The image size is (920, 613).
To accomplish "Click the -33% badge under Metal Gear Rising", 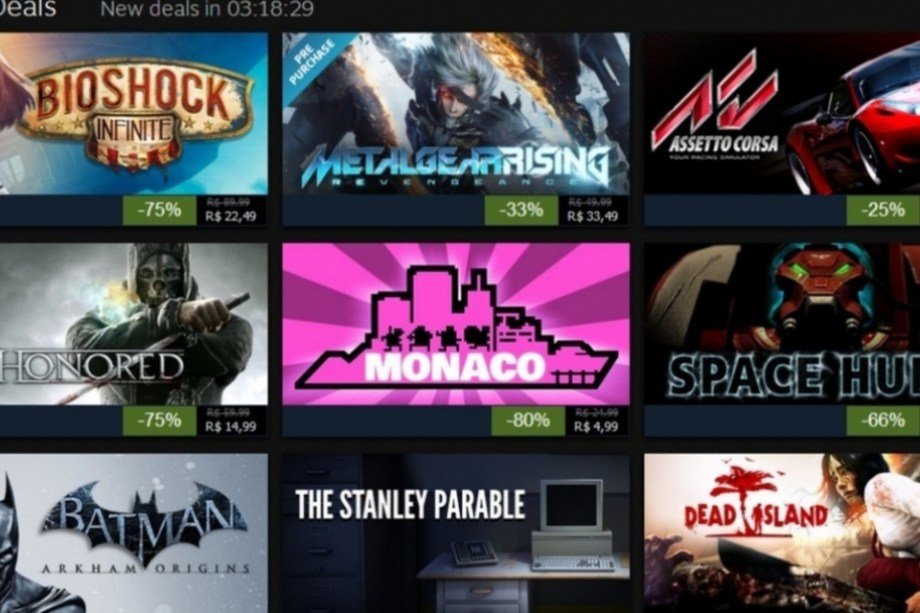I will click(x=521, y=210).
